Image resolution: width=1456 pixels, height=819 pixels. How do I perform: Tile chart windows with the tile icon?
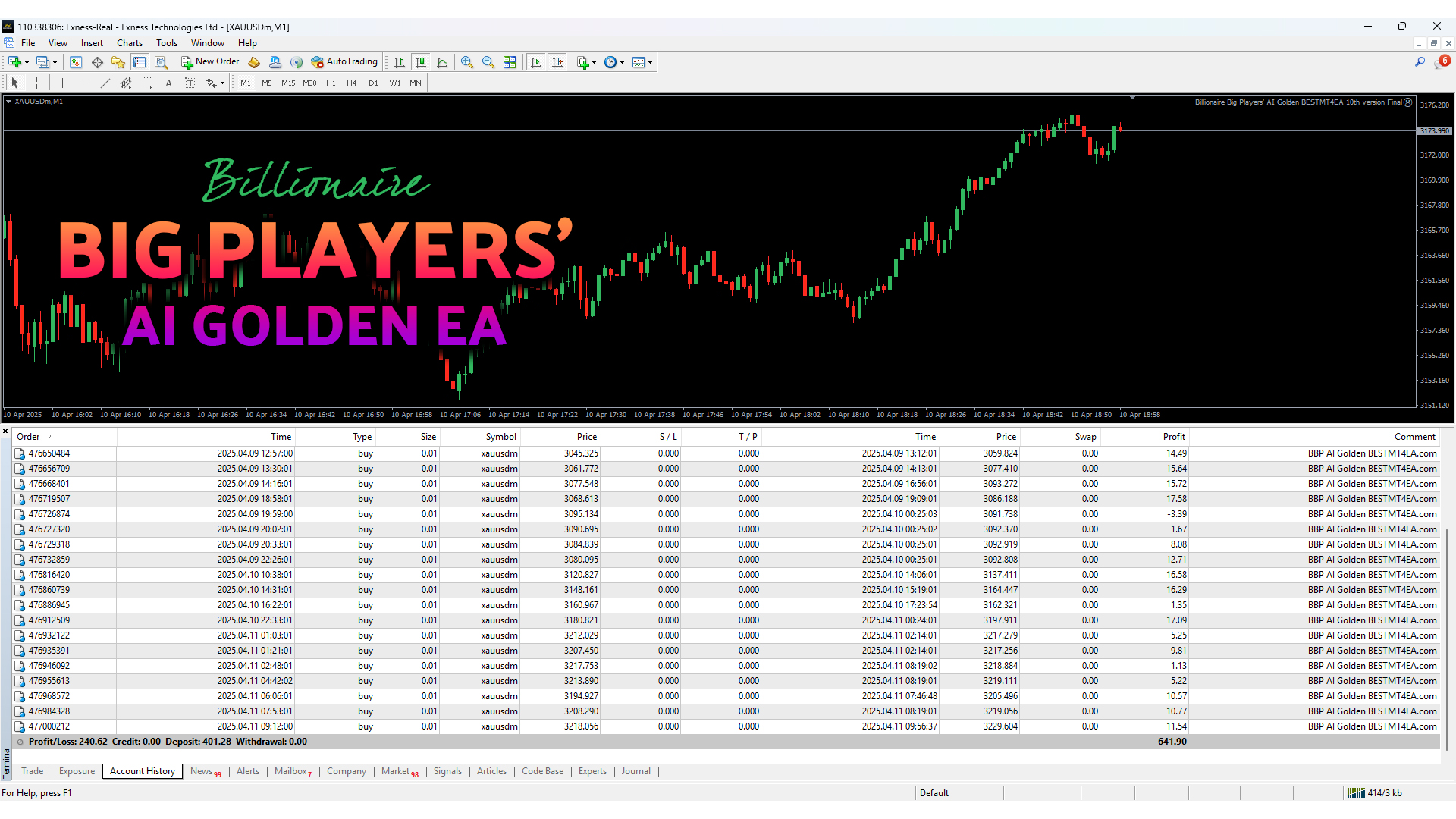pyautogui.click(x=510, y=62)
